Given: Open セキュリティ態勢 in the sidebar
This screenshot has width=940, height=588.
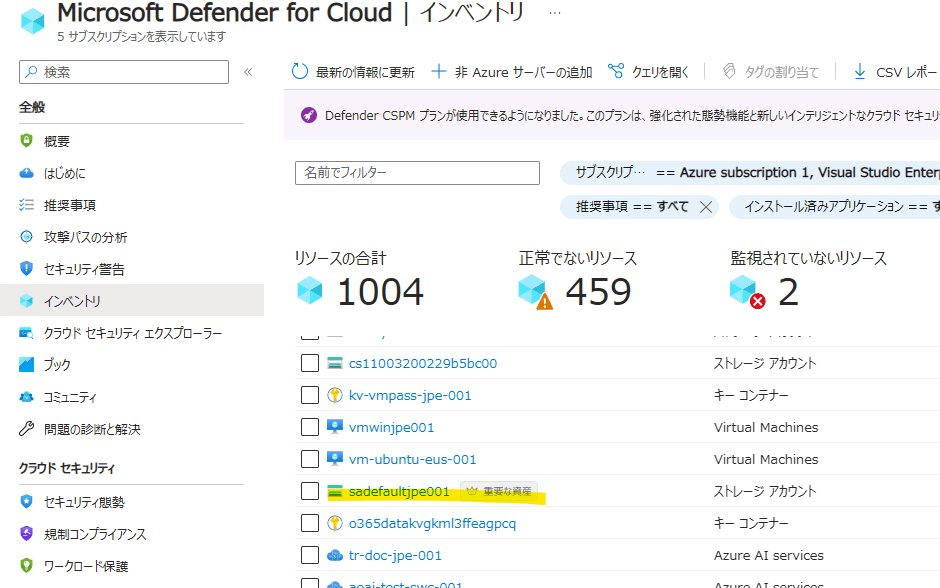Looking at the screenshot, I should pyautogui.click(x=84, y=502).
